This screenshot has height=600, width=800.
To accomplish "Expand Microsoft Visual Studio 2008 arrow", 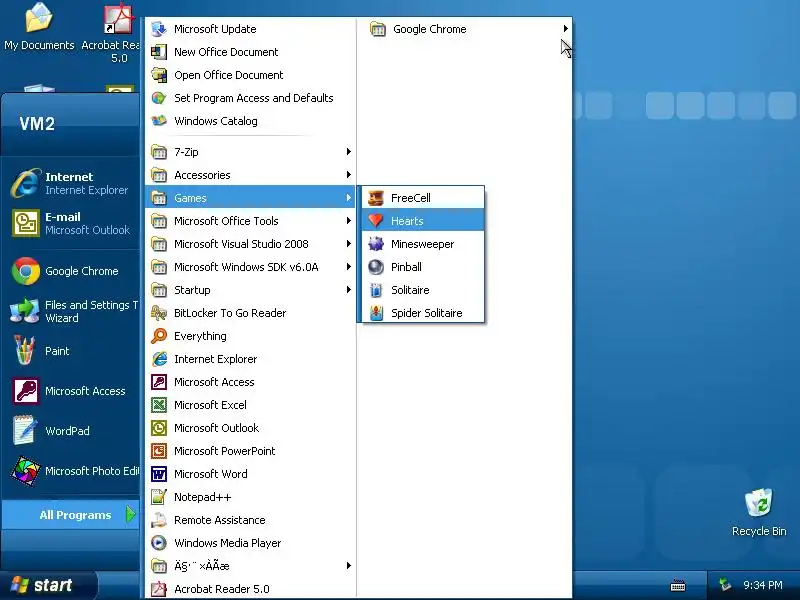I will (x=348, y=243).
